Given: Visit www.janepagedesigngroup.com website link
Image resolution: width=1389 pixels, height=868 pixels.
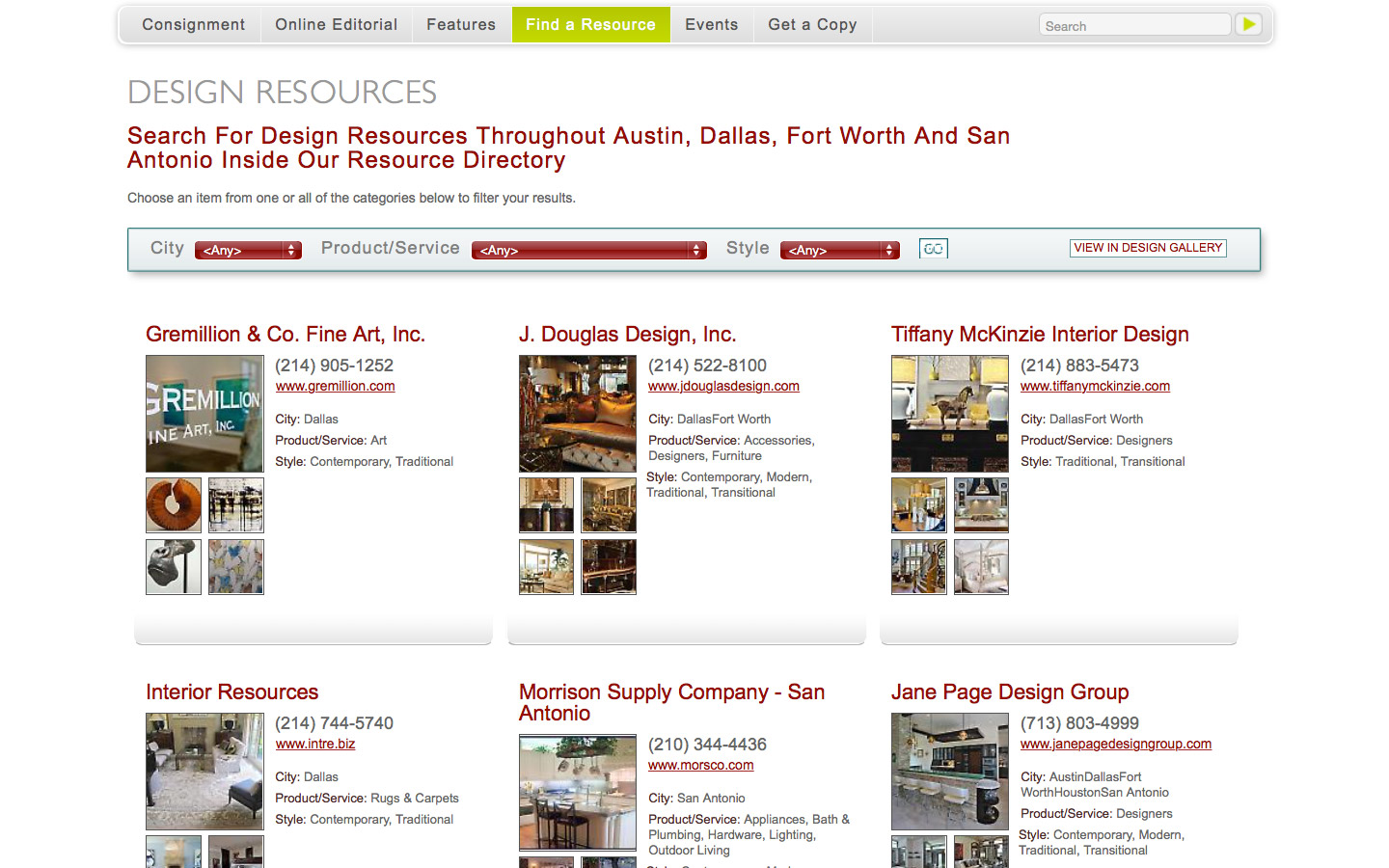Looking at the screenshot, I should (1116, 744).
